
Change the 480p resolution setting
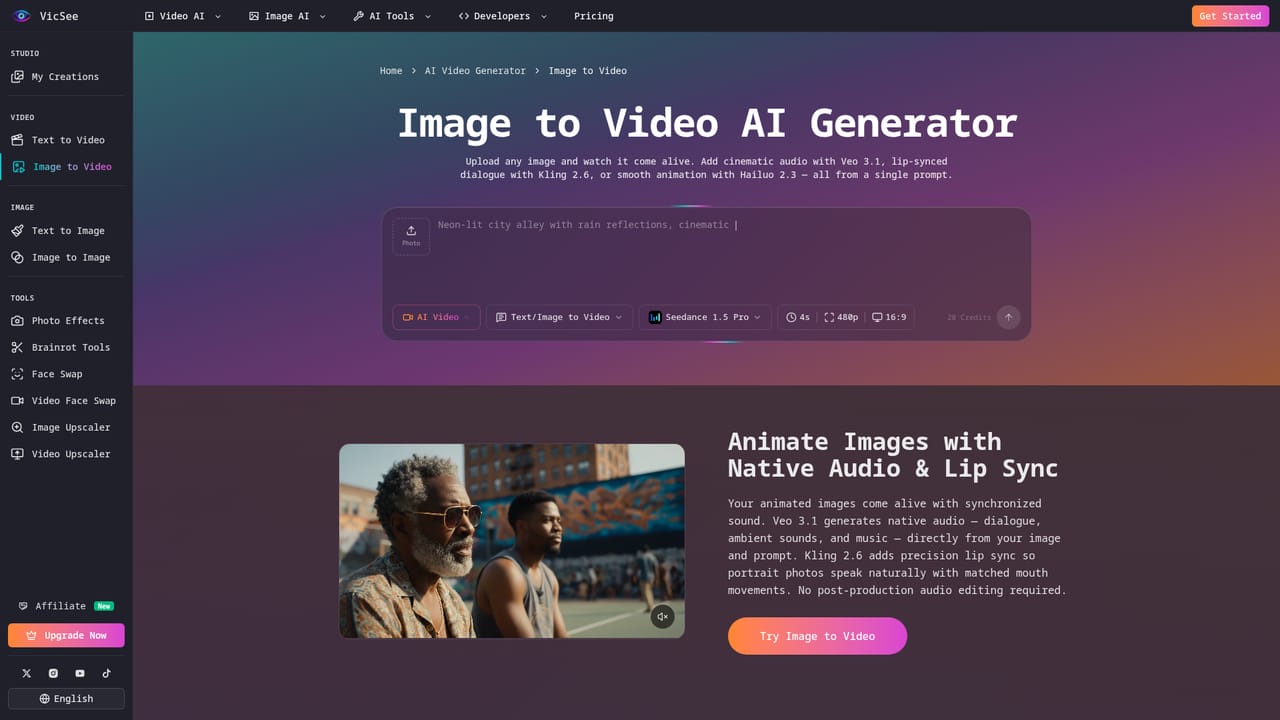(841, 317)
